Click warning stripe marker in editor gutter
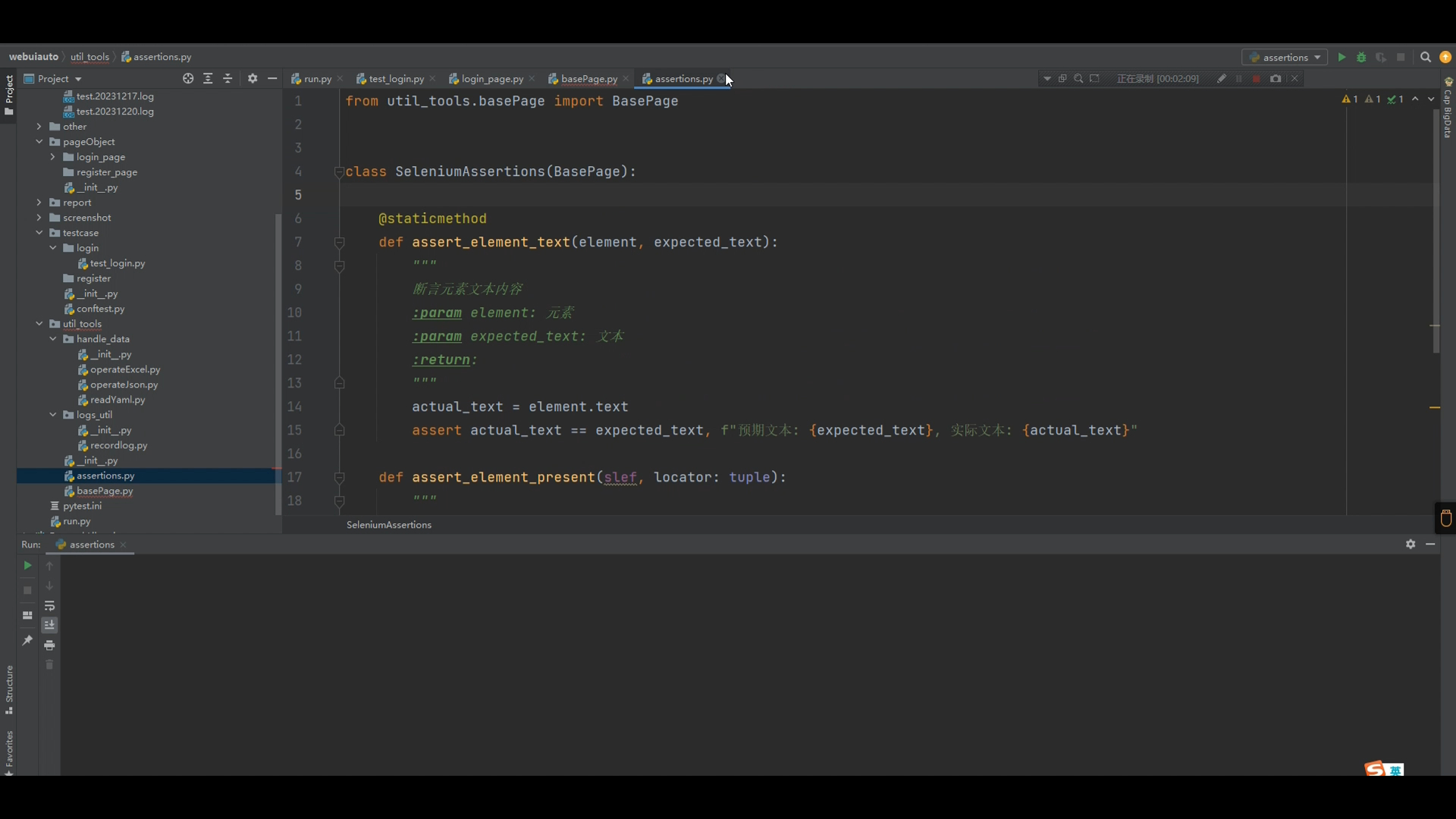This screenshot has height=819, width=1456. 1435,408
